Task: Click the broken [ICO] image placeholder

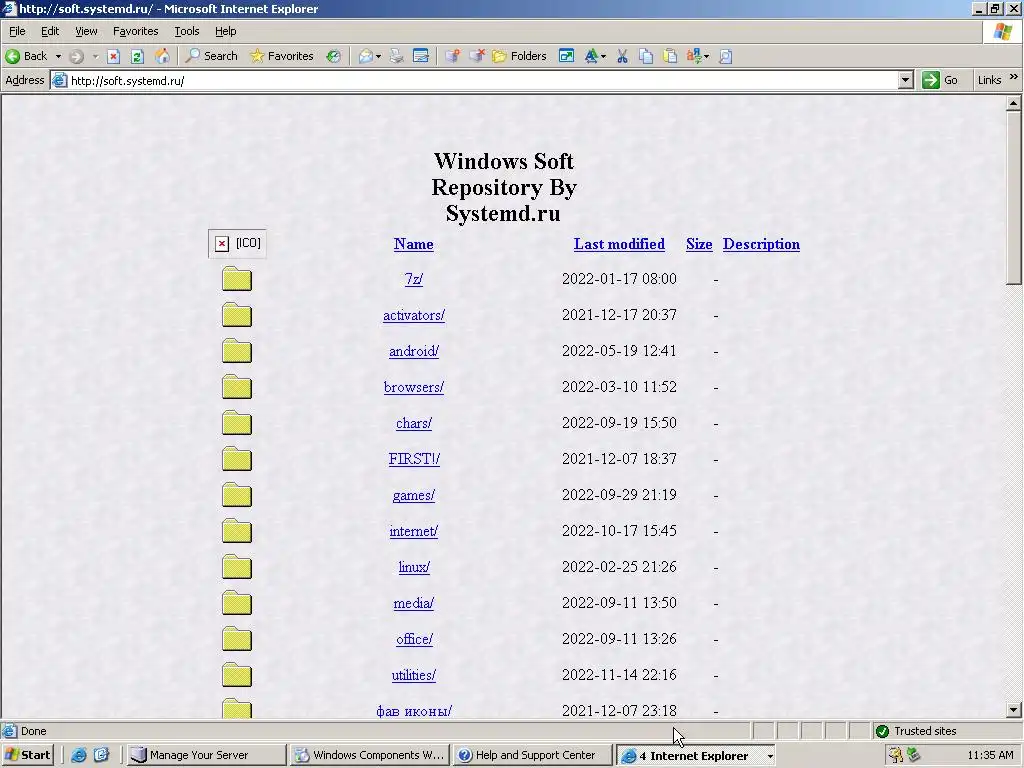Action: (x=237, y=244)
